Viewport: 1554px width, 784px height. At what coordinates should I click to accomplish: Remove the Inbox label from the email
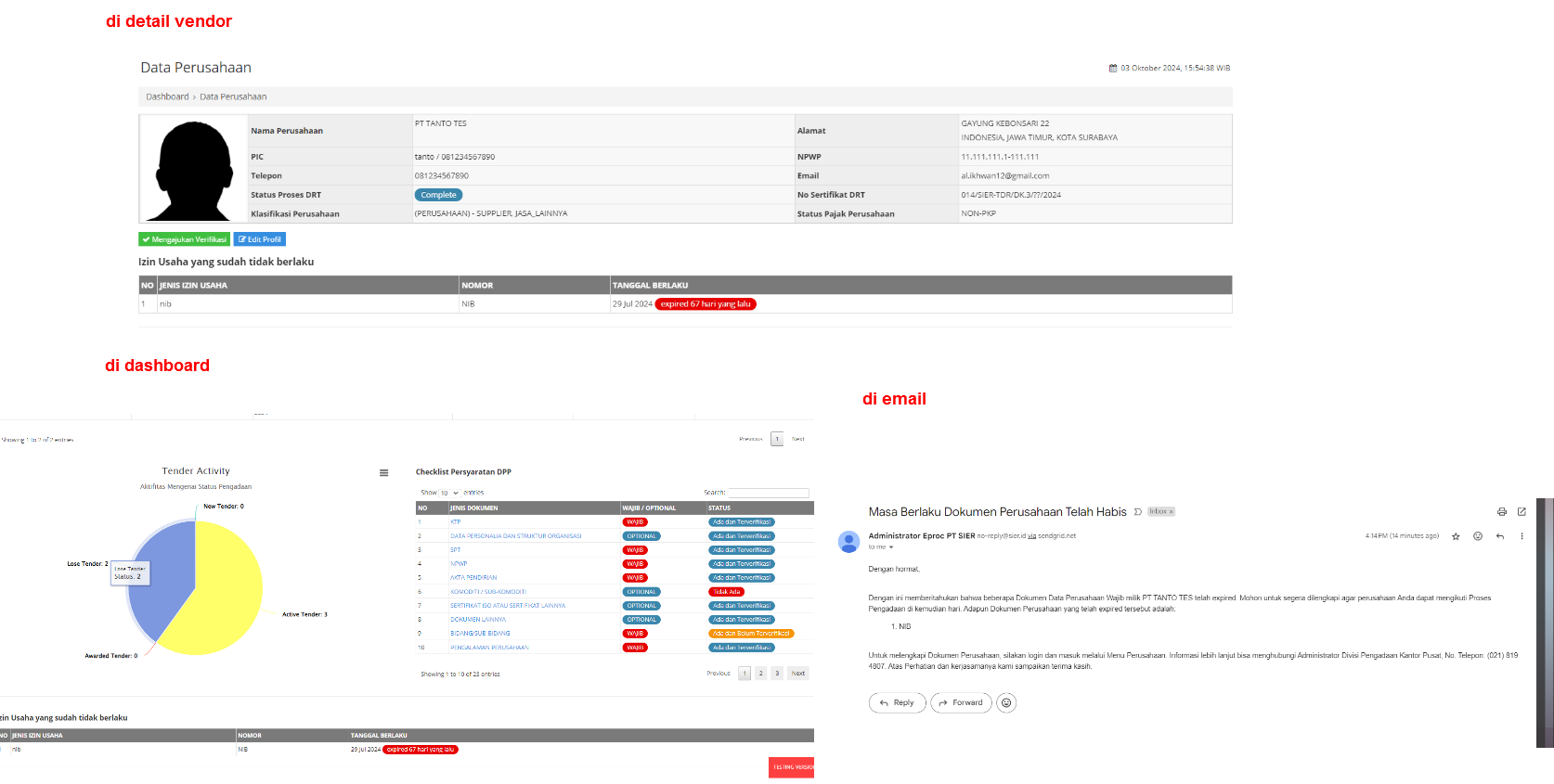click(1172, 512)
